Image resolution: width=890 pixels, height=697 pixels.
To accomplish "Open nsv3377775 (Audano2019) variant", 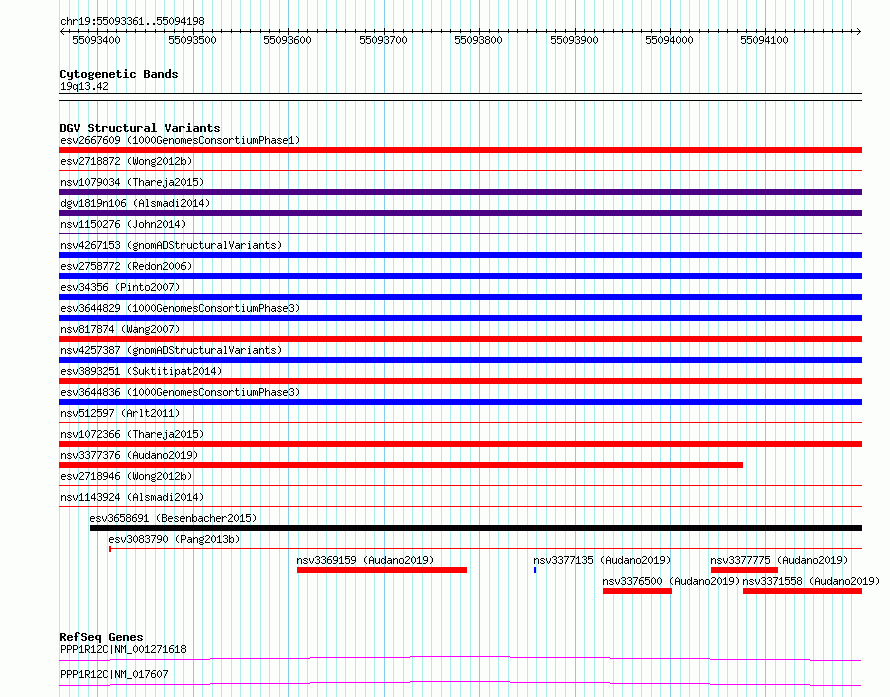I will (x=779, y=560).
